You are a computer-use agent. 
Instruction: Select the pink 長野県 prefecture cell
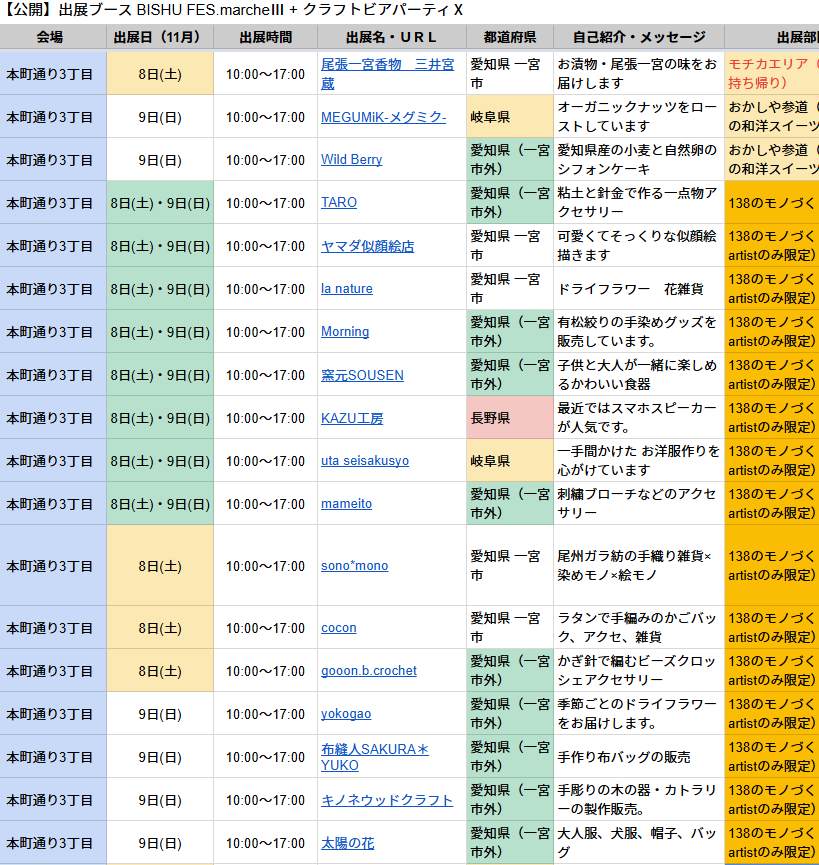(509, 418)
